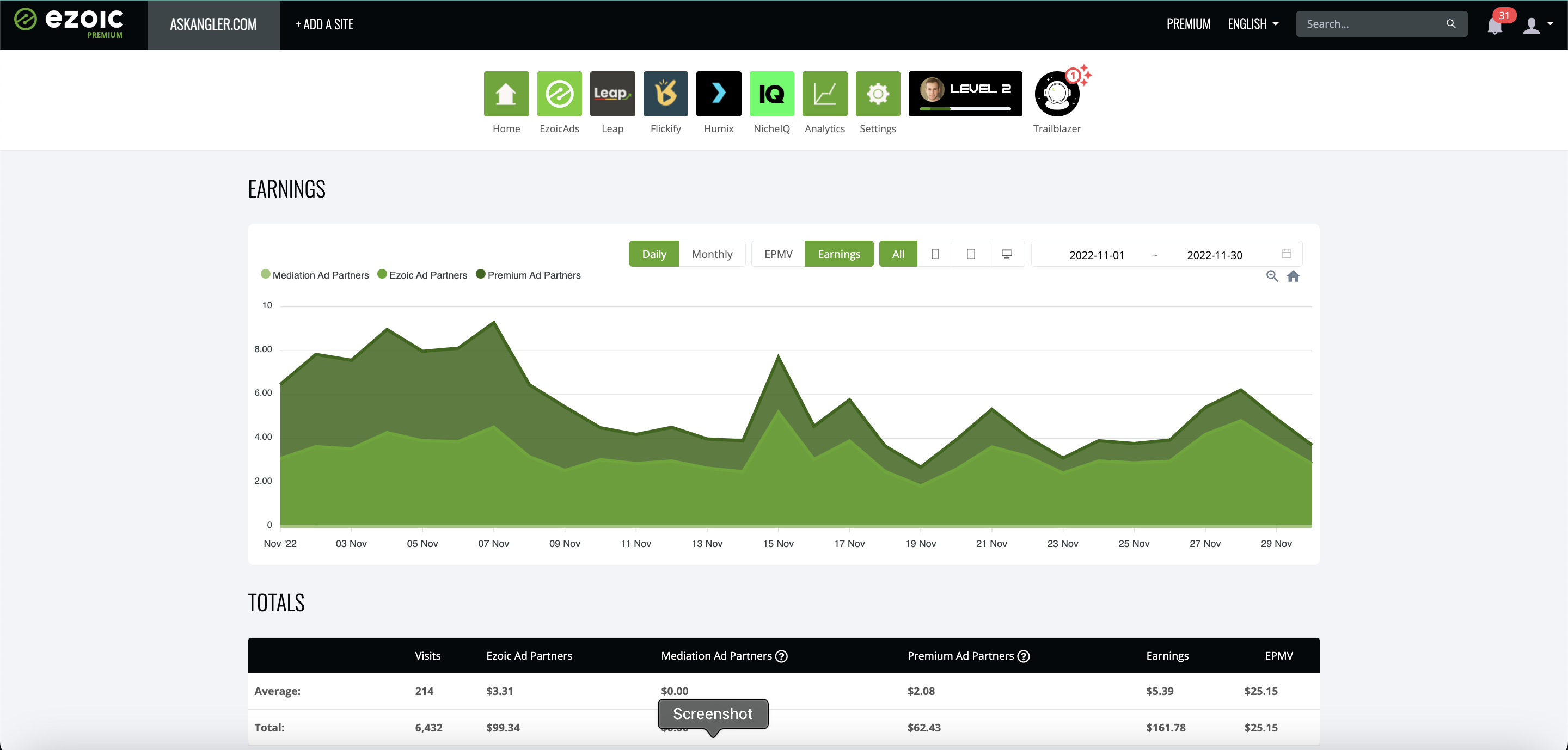Open the Trailblazer astronaut icon
Viewport: 1568px width, 750px height.
pos(1057,94)
